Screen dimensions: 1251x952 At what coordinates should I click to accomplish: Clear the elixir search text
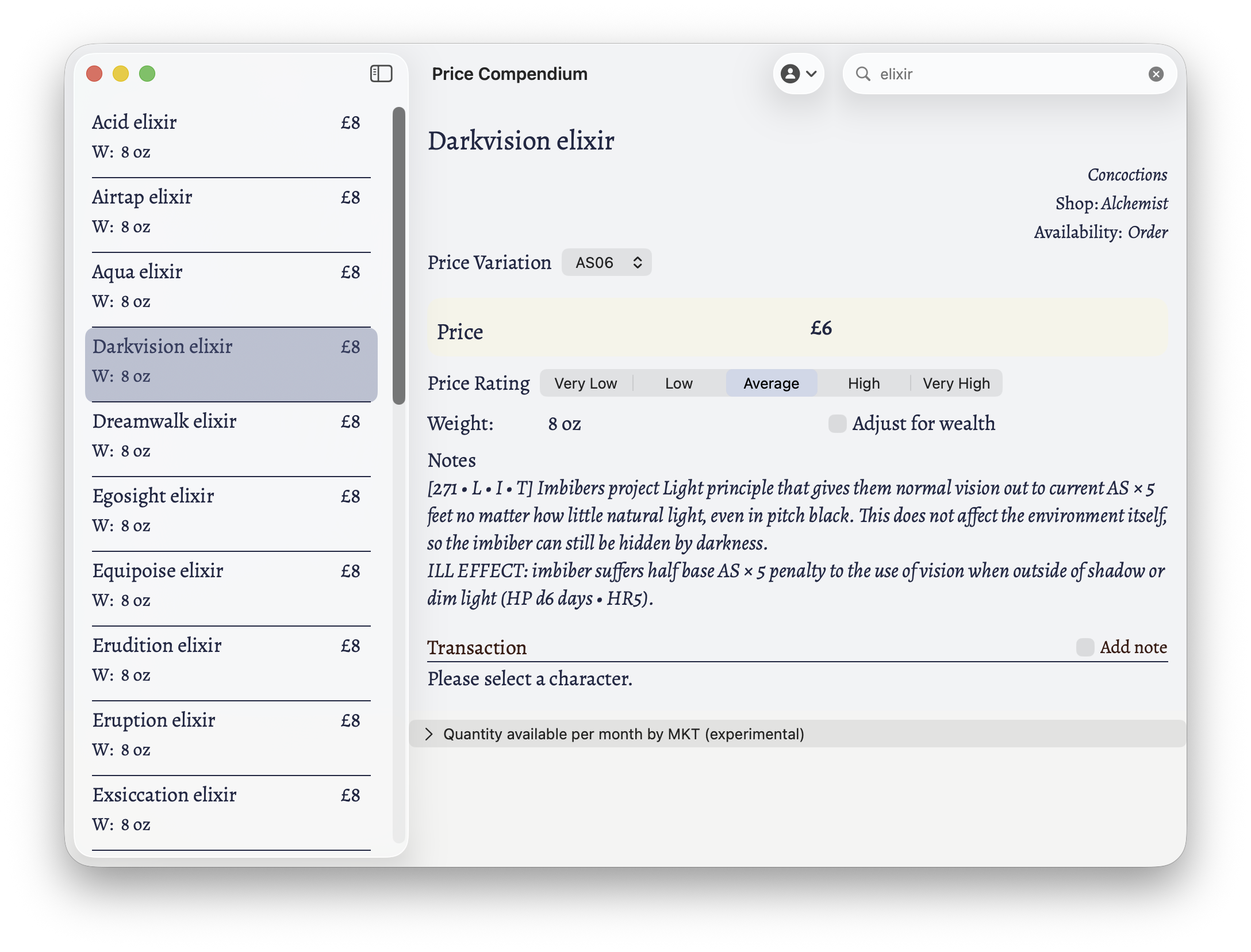tap(1156, 74)
